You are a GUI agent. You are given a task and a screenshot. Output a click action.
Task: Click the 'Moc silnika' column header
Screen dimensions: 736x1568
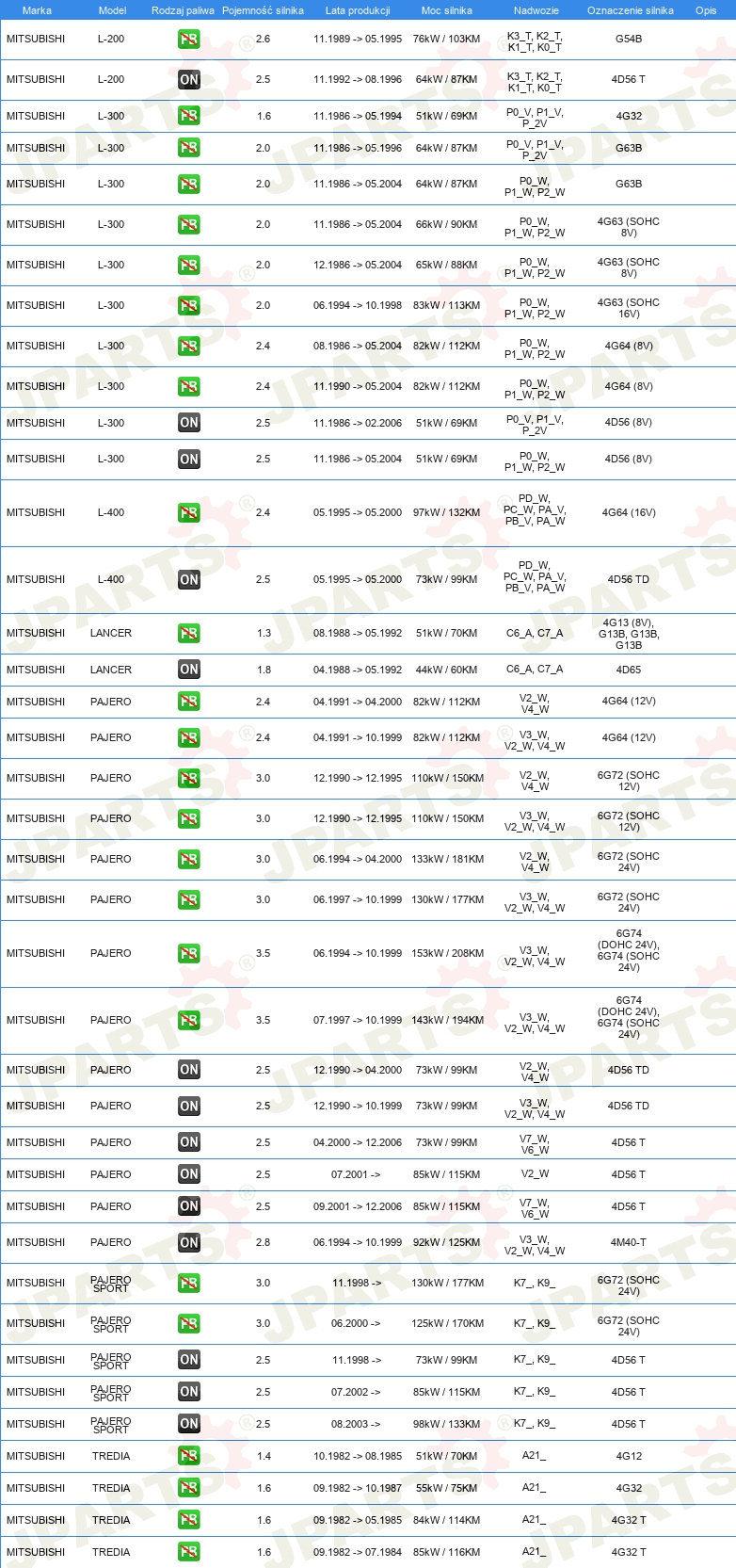(447, 10)
